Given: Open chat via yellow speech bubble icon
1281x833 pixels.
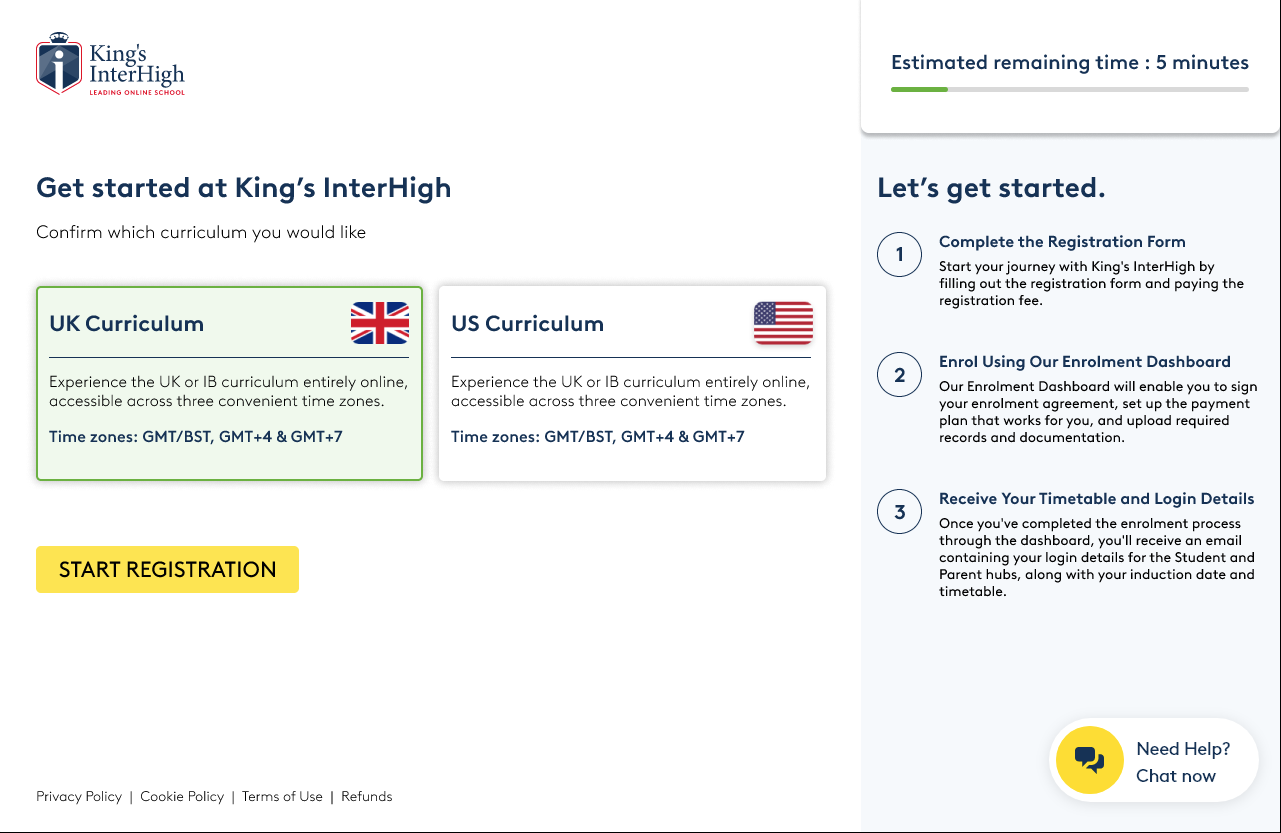Looking at the screenshot, I should tap(1090, 761).
